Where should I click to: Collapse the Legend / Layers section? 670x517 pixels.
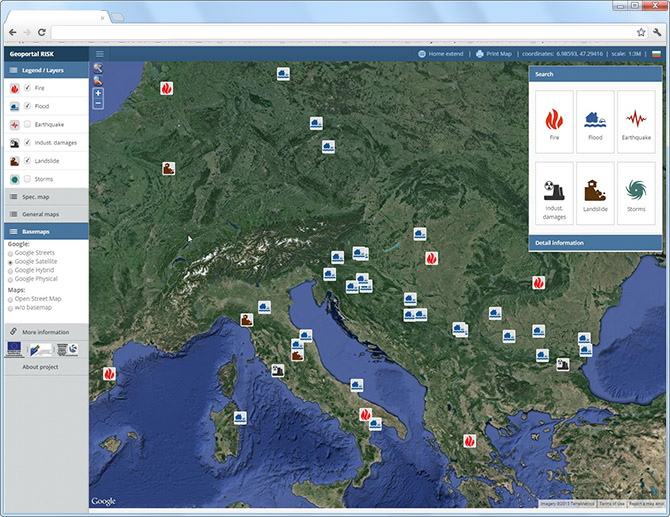click(x=46, y=70)
